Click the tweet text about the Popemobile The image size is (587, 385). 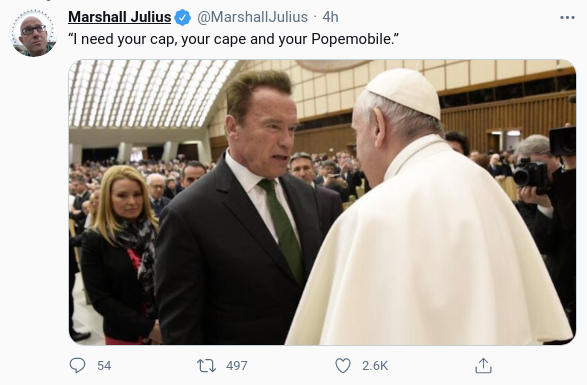click(233, 39)
